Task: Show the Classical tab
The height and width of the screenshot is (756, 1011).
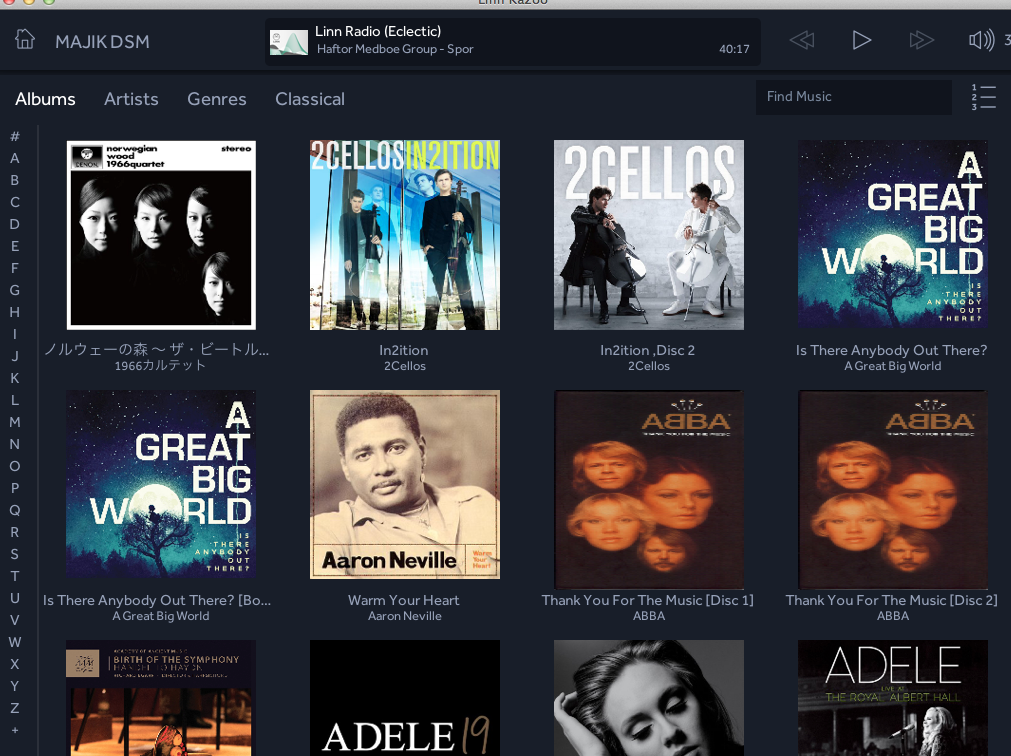Action: click(x=310, y=99)
